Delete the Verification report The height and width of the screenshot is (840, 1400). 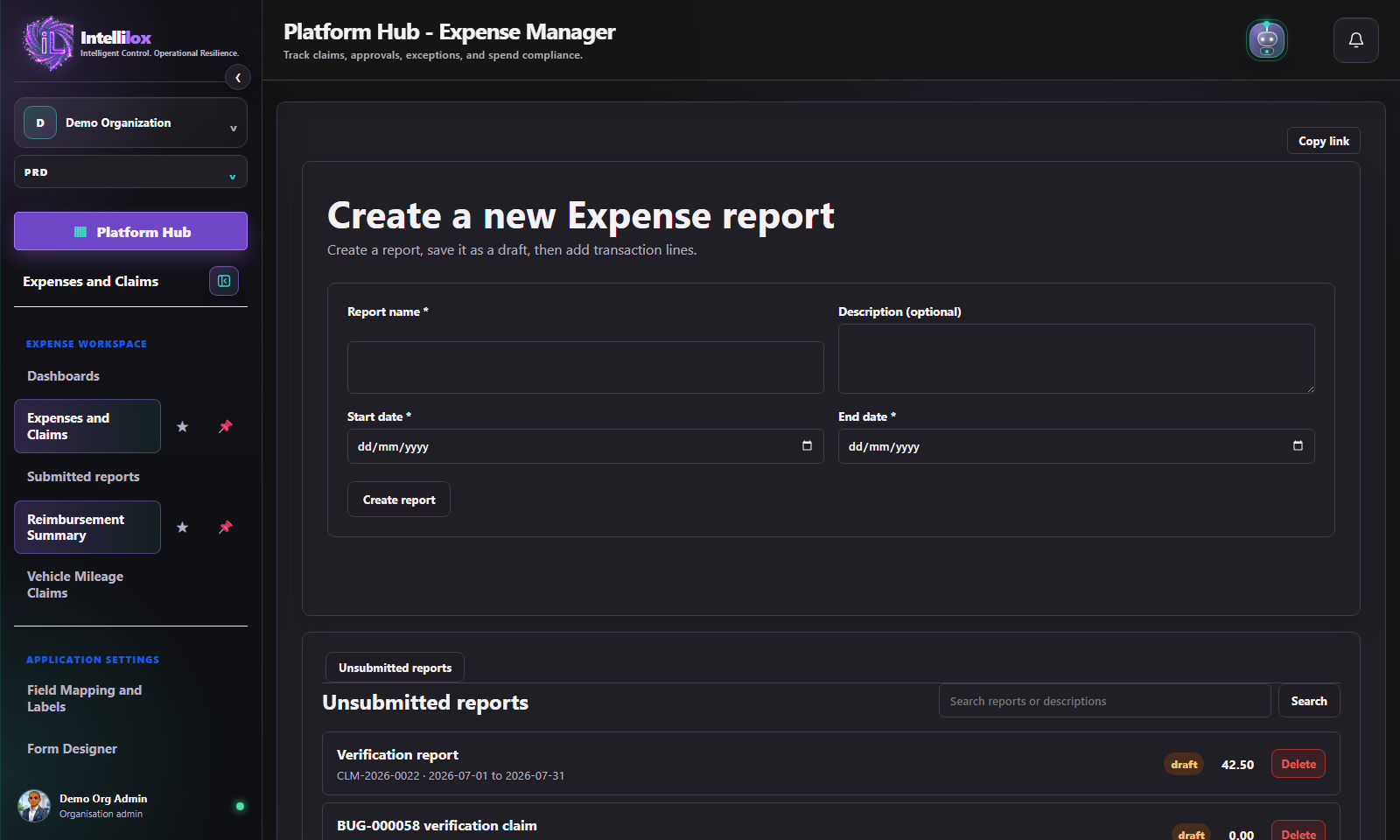[1298, 764]
